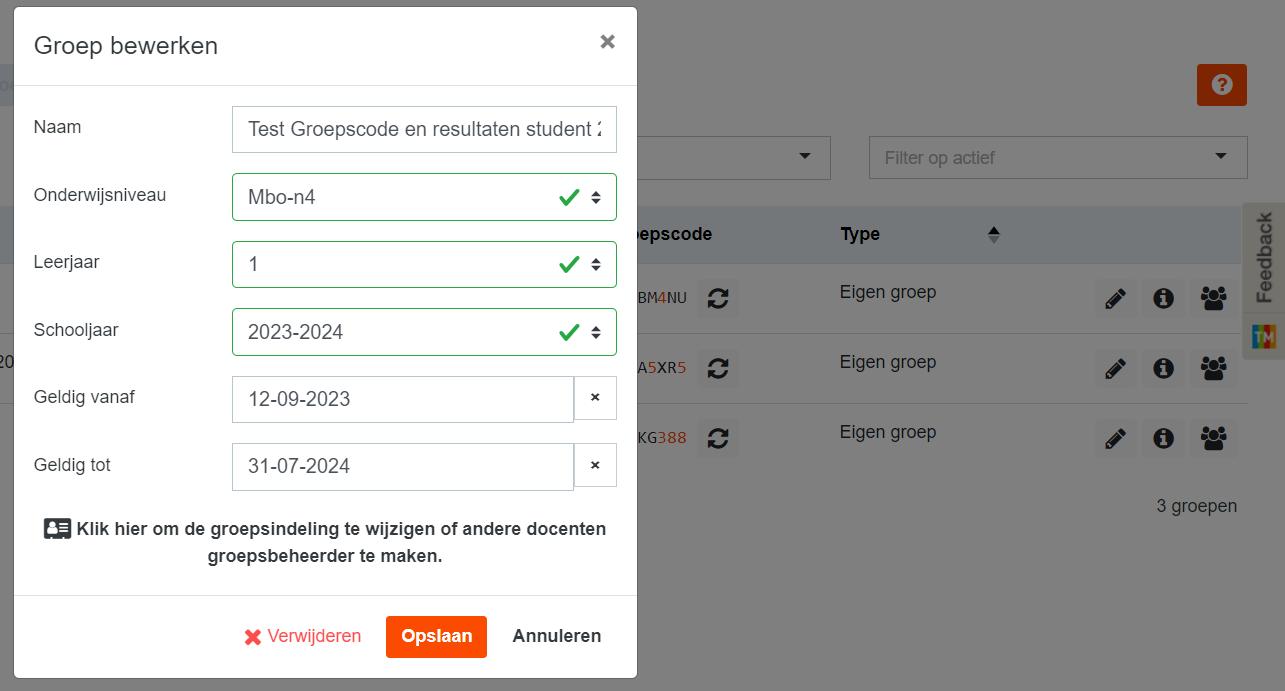1285x691 pixels.
Task: Regenerate the groepscode ending in A5XR5
Action: (x=717, y=368)
